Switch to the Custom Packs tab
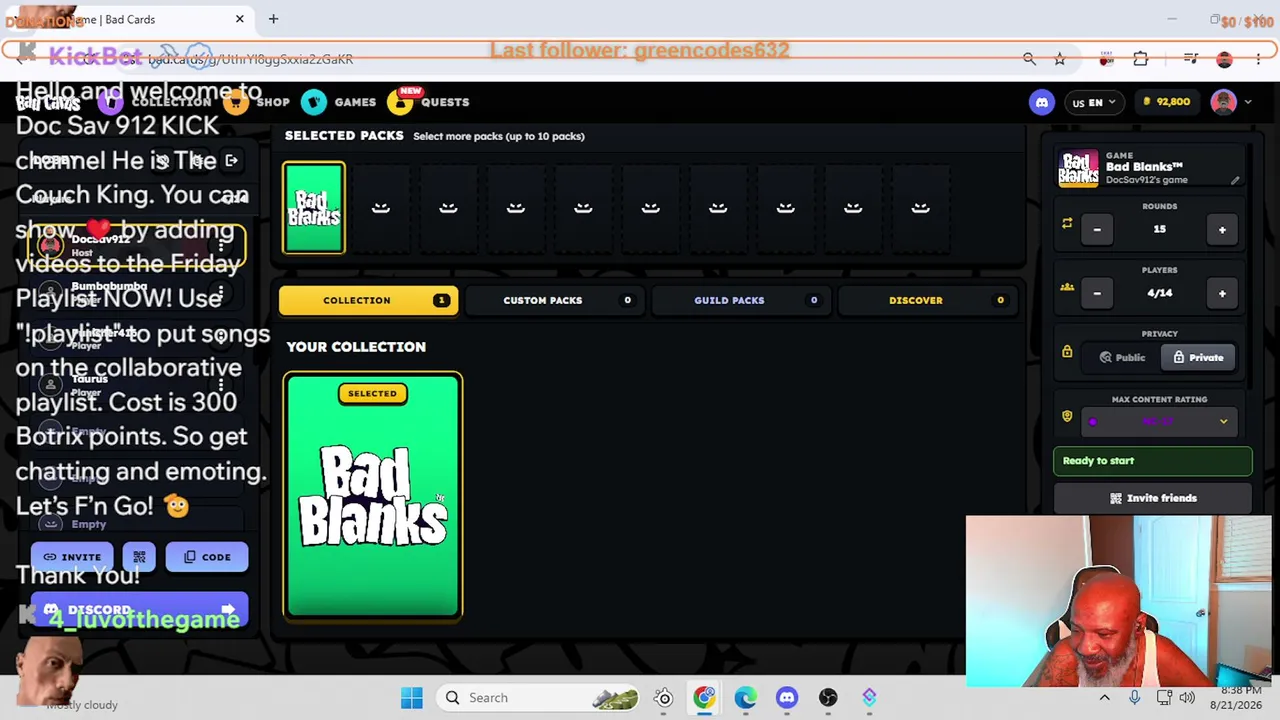This screenshot has height=720, width=1280. click(x=555, y=300)
